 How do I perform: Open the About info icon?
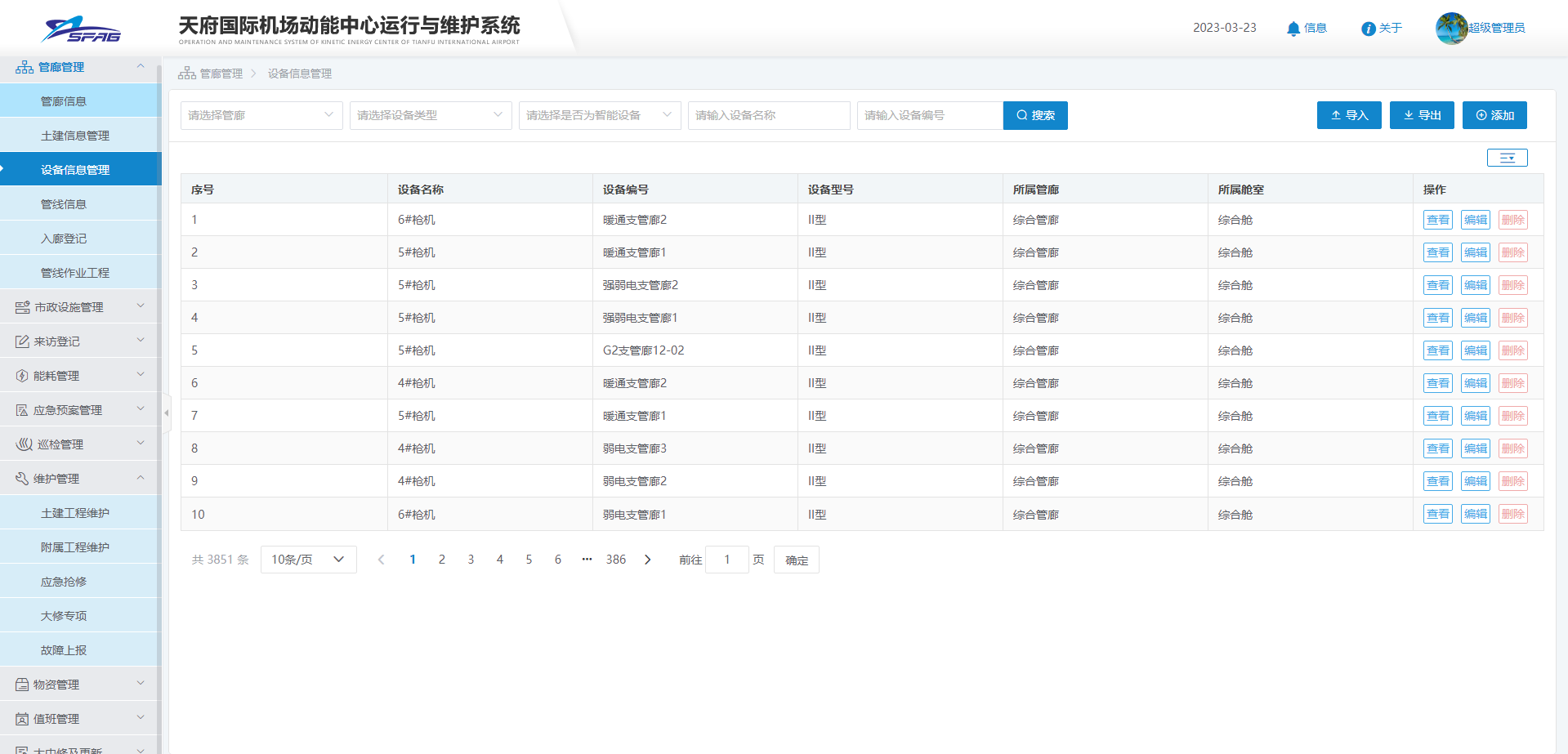click(1368, 29)
